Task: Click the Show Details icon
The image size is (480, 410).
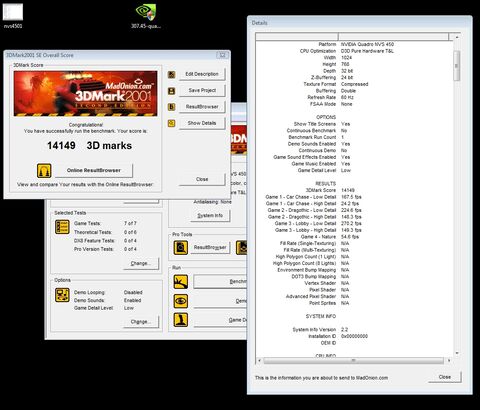Action: pyautogui.click(x=171, y=123)
